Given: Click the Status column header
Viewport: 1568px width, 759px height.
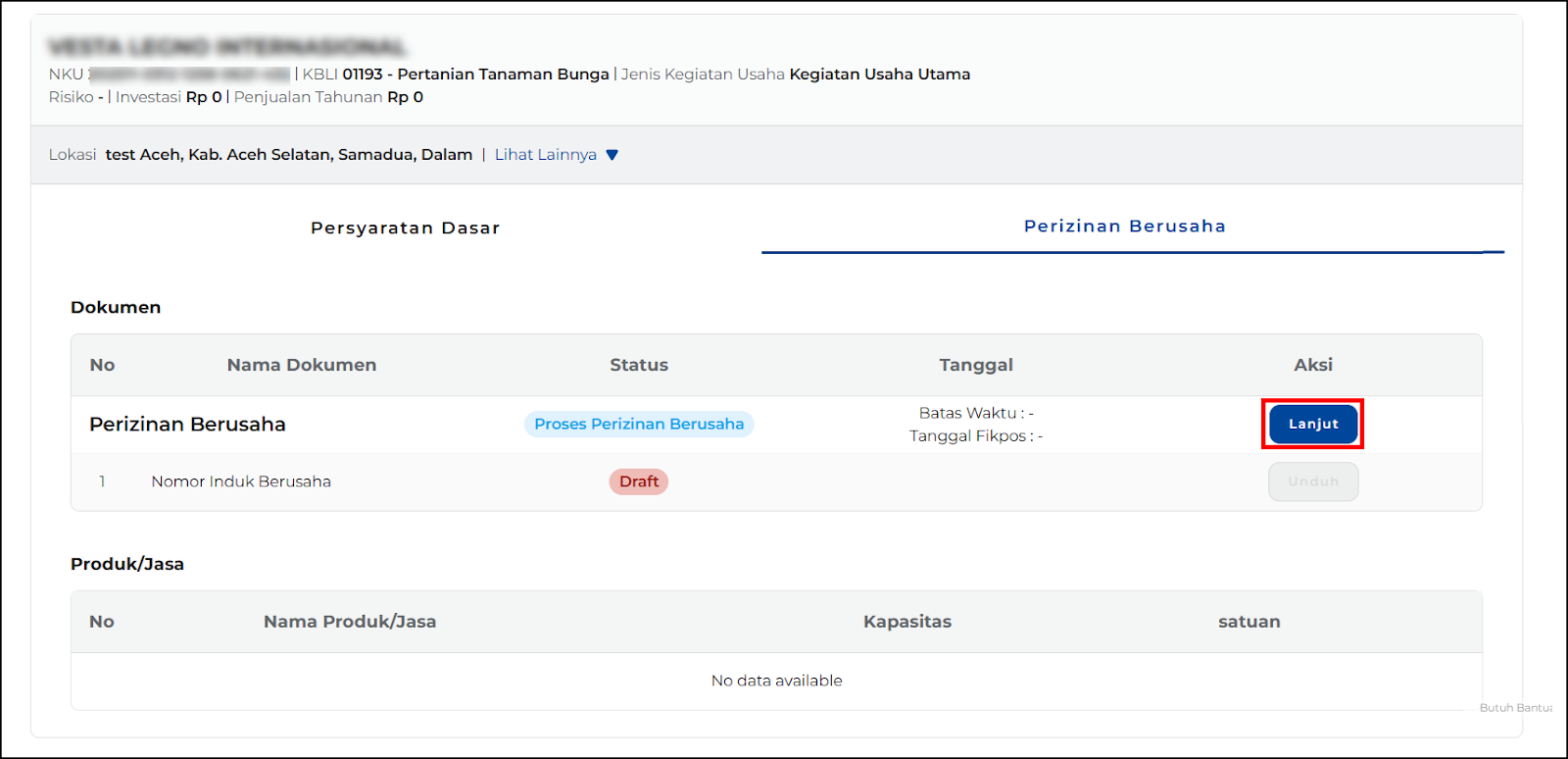Looking at the screenshot, I should coord(639,365).
